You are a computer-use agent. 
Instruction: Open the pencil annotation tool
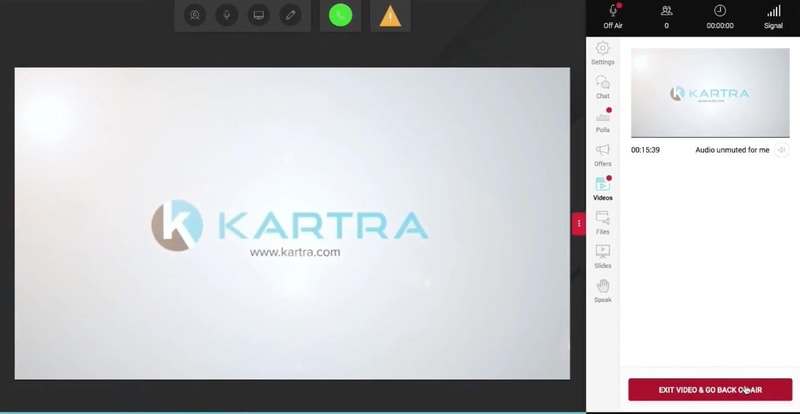[x=290, y=15]
